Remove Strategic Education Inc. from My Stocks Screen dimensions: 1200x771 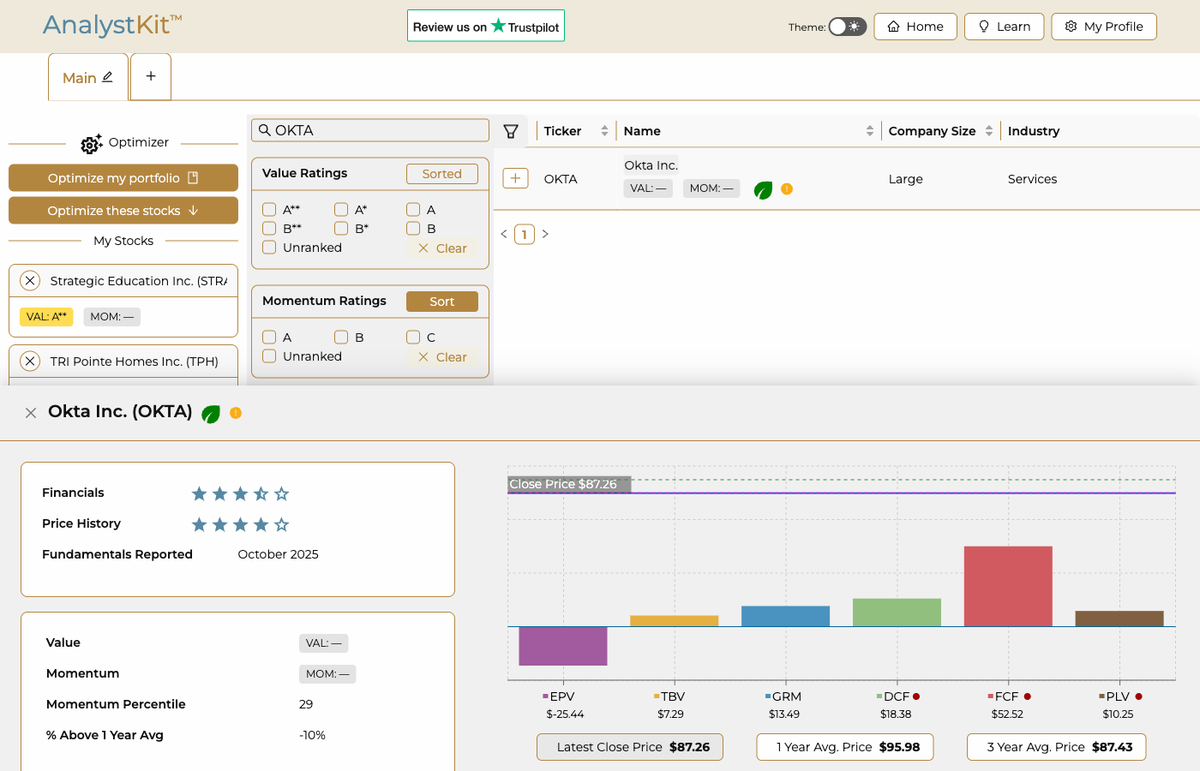(x=30, y=281)
